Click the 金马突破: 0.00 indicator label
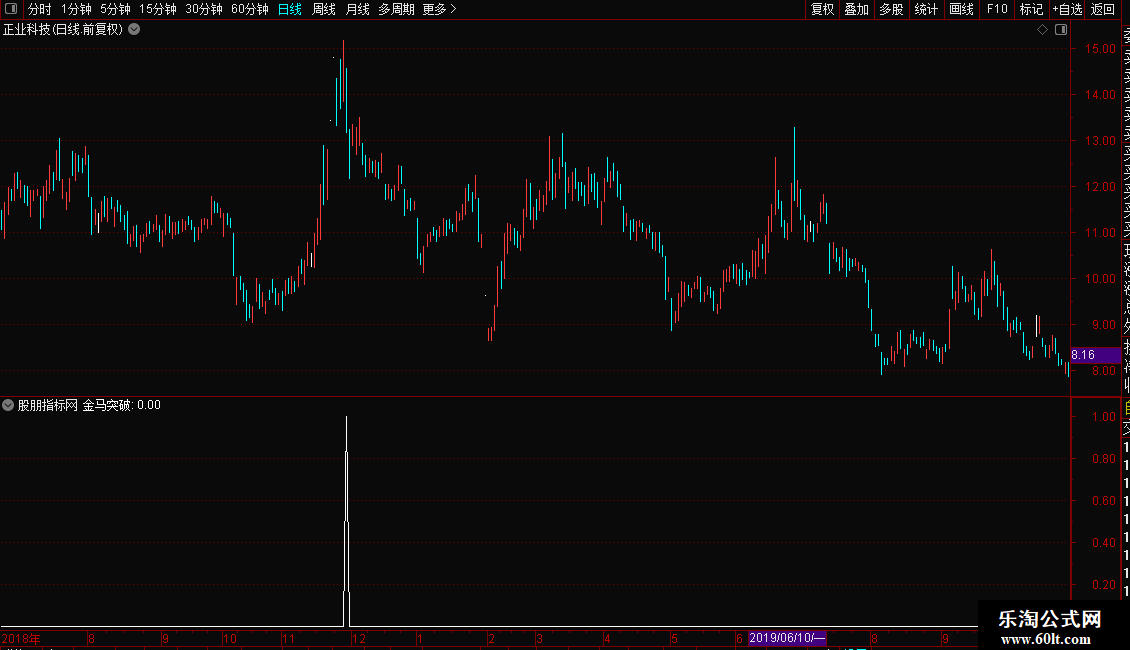The width and height of the screenshot is (1130, 650). (x=121, y=405)
